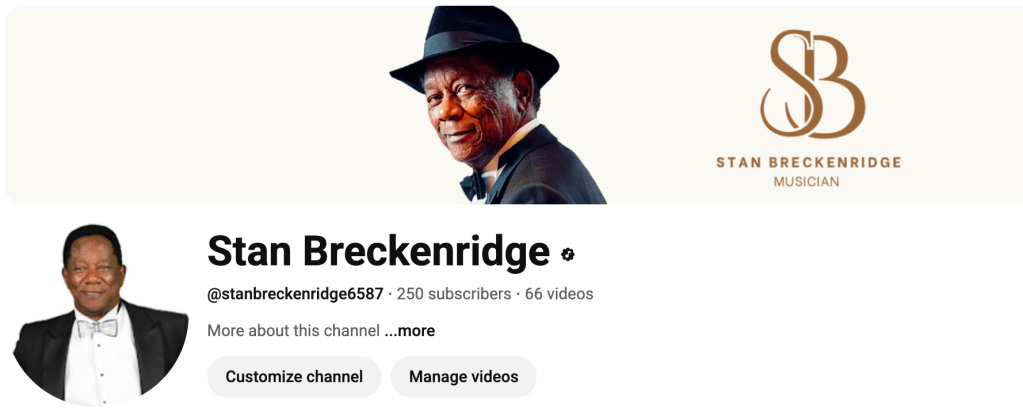Select the Stan Breckenridge channel title
The height and width of the screenshot is (419, 1023).
pyautogui.click(x=378, y=251)
